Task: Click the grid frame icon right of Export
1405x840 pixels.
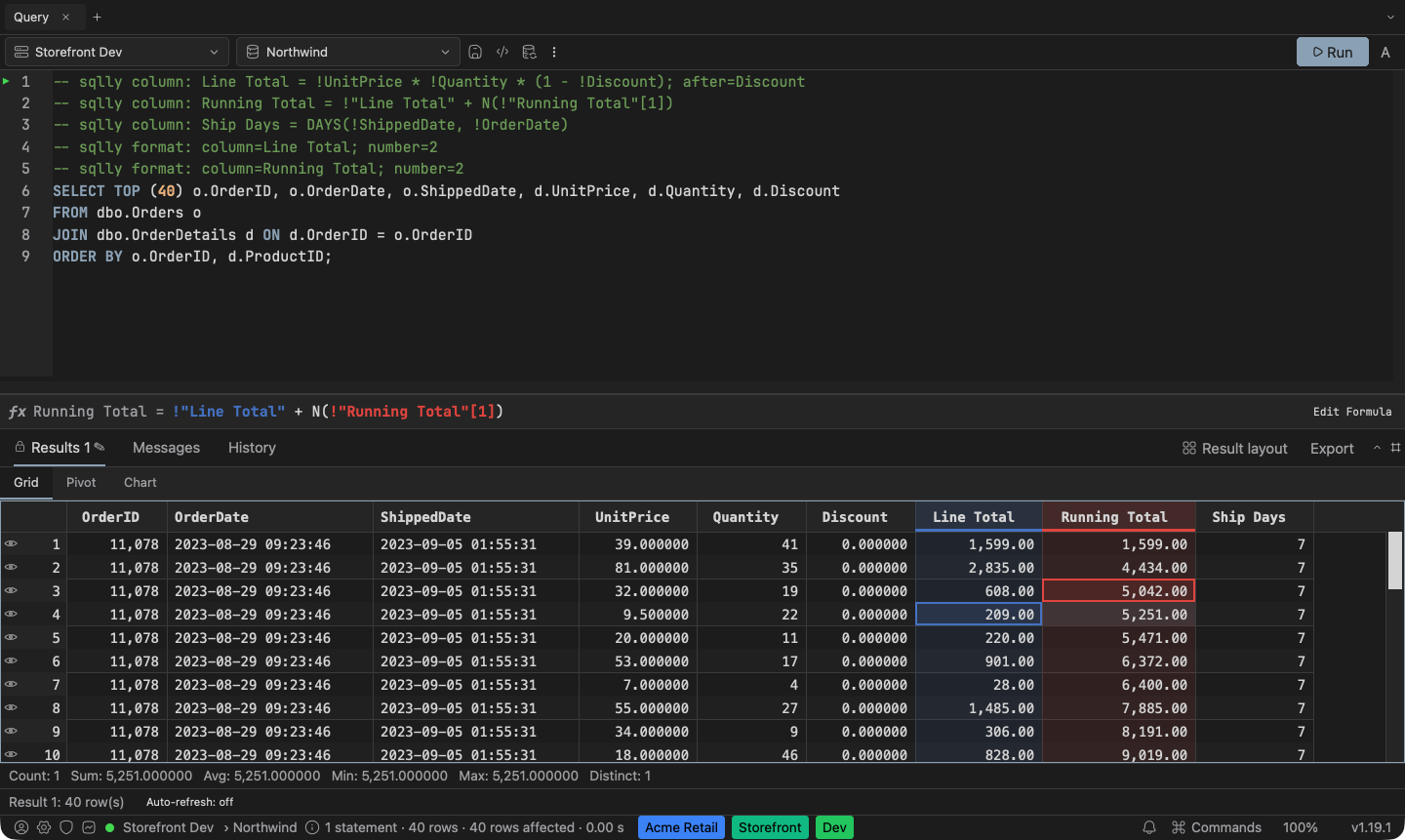Action: point(1395,448)
